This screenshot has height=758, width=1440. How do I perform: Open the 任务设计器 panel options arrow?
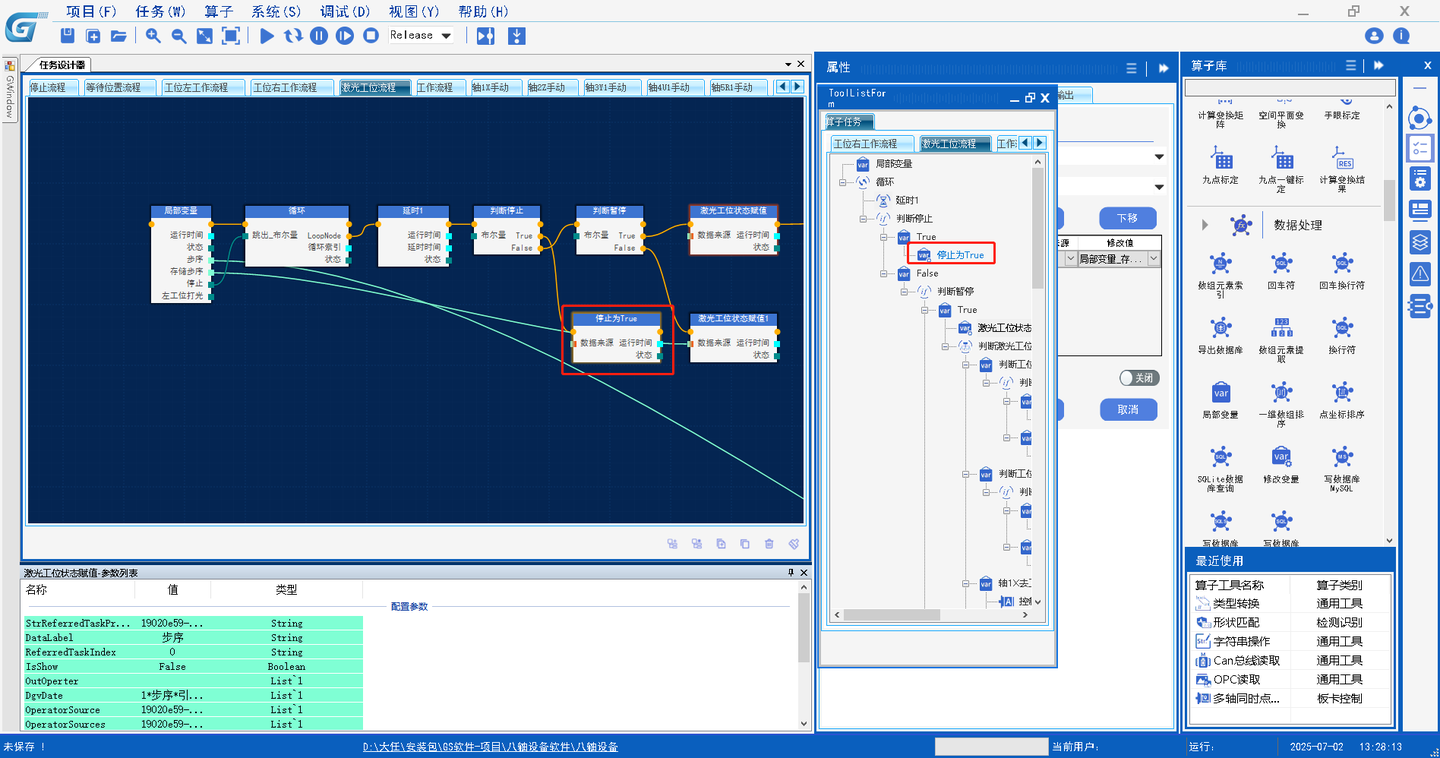coord(787,64)
